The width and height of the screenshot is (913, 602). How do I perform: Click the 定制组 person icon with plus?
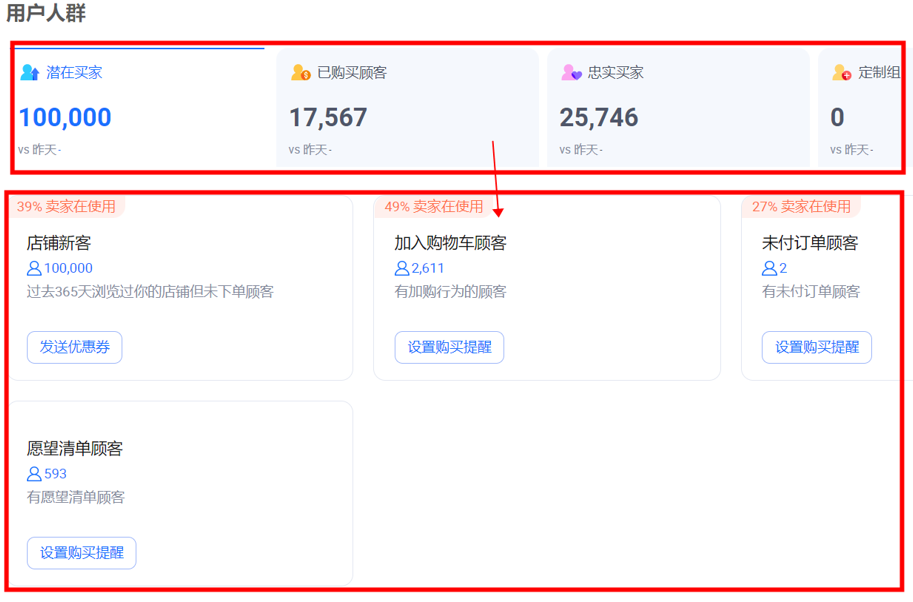click(842, 73)
